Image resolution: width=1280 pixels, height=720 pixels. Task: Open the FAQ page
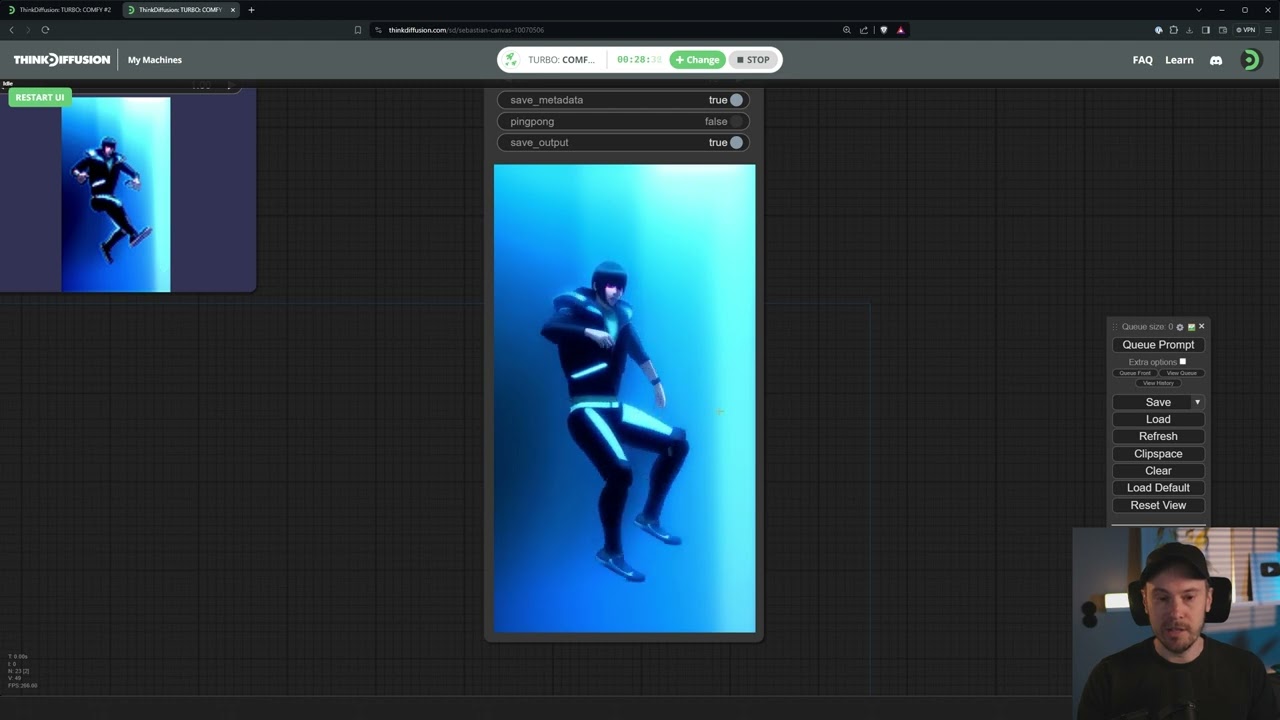click(x=1143, y=60)
